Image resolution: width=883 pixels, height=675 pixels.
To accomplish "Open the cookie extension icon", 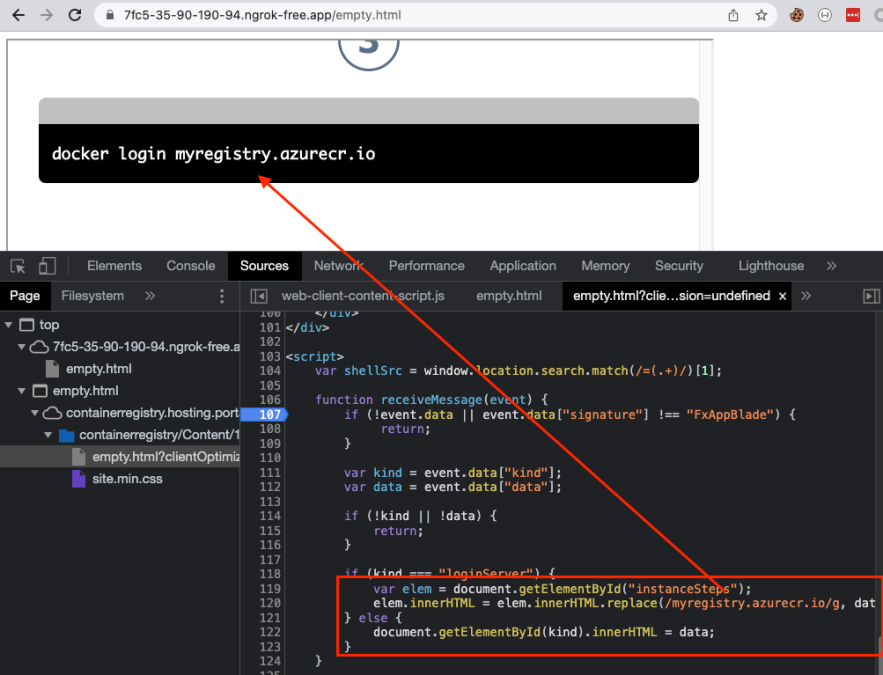I will pos(796,15).
